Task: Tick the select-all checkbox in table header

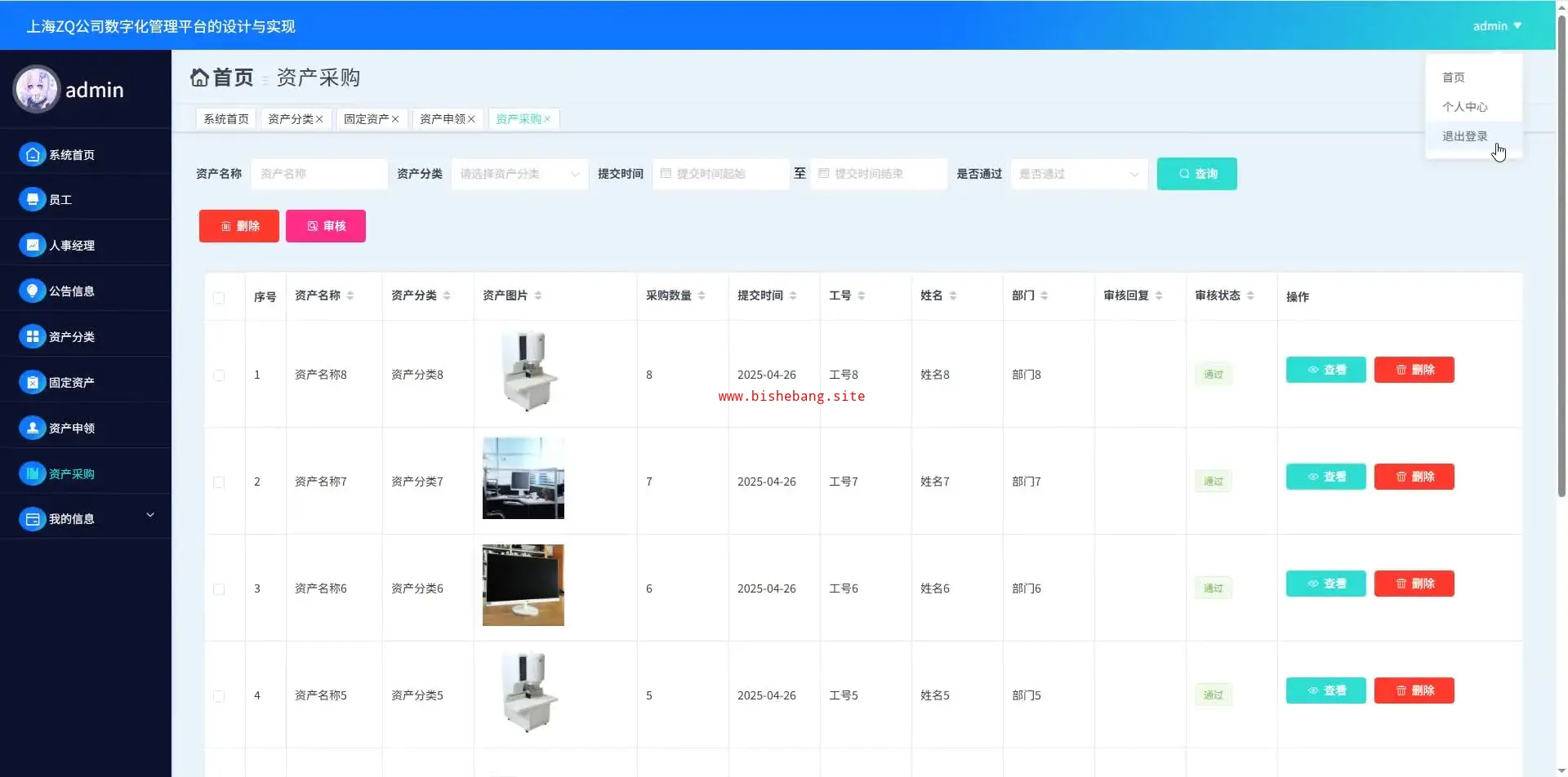Action: point(219,298)
